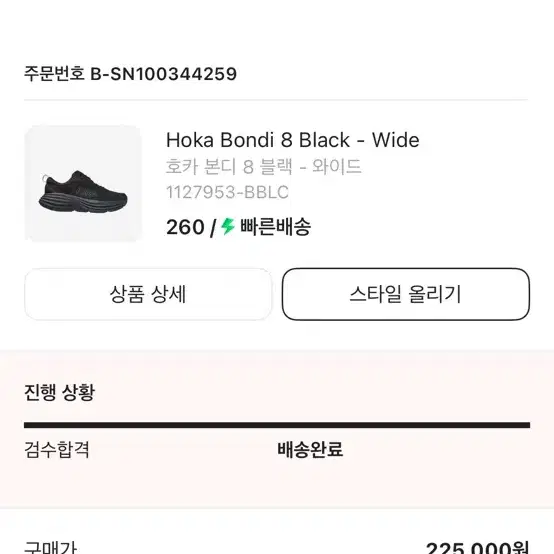The height and width of the screenshot is (554, 554).
Task: Open the Hoka Bondi 8 shoe thumbnail
Action: pos(83,184)
